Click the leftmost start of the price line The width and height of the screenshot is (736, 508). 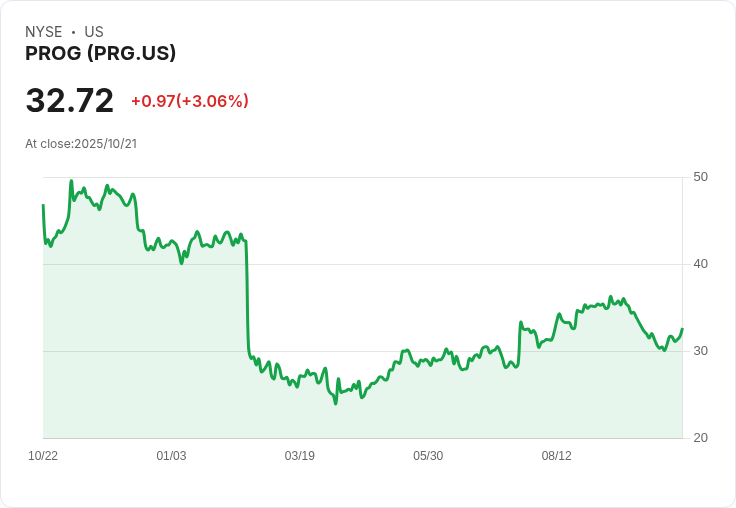[x=43, y=205]
